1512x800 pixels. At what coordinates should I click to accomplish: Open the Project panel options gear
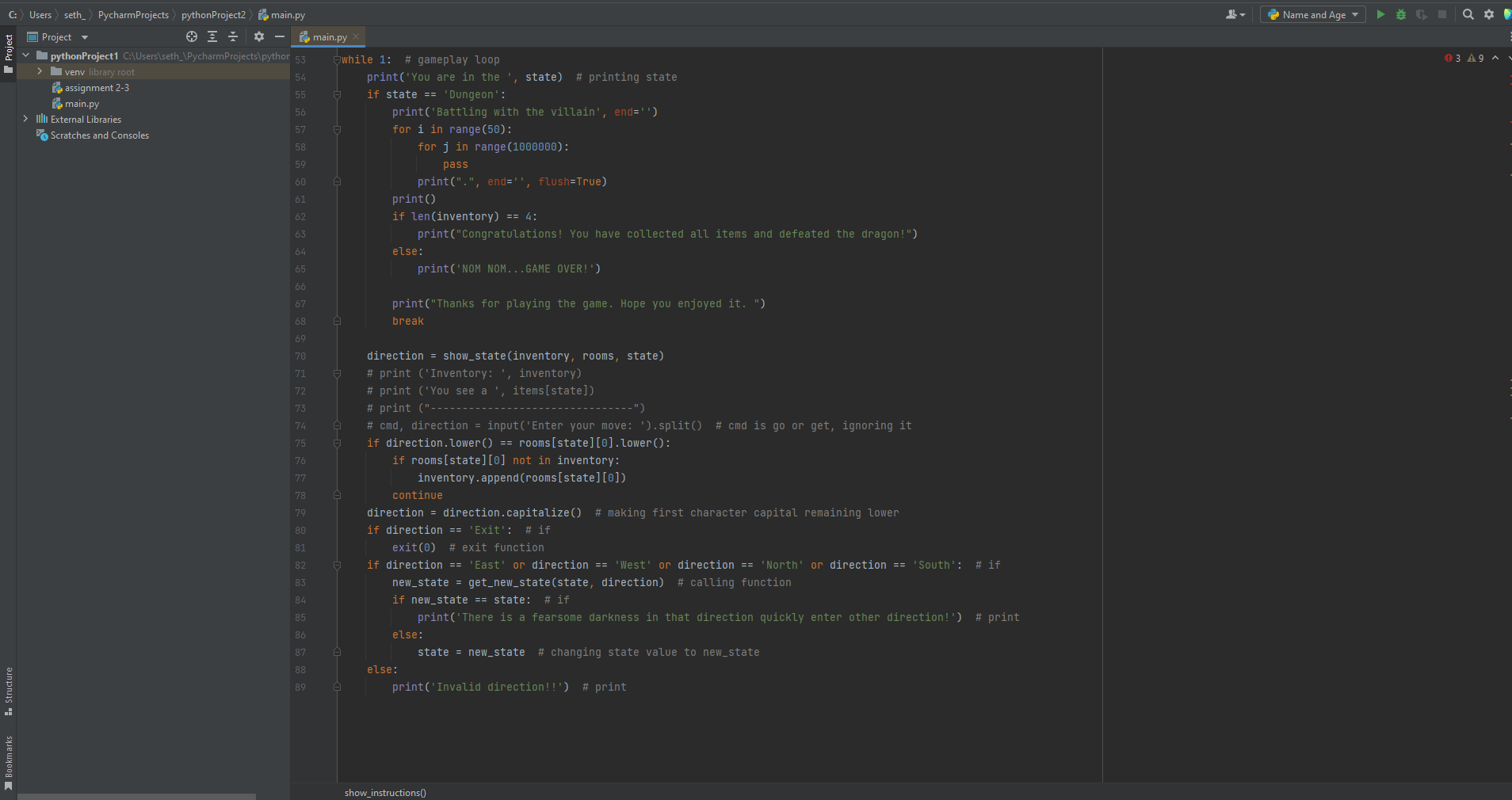click(259, 36)
